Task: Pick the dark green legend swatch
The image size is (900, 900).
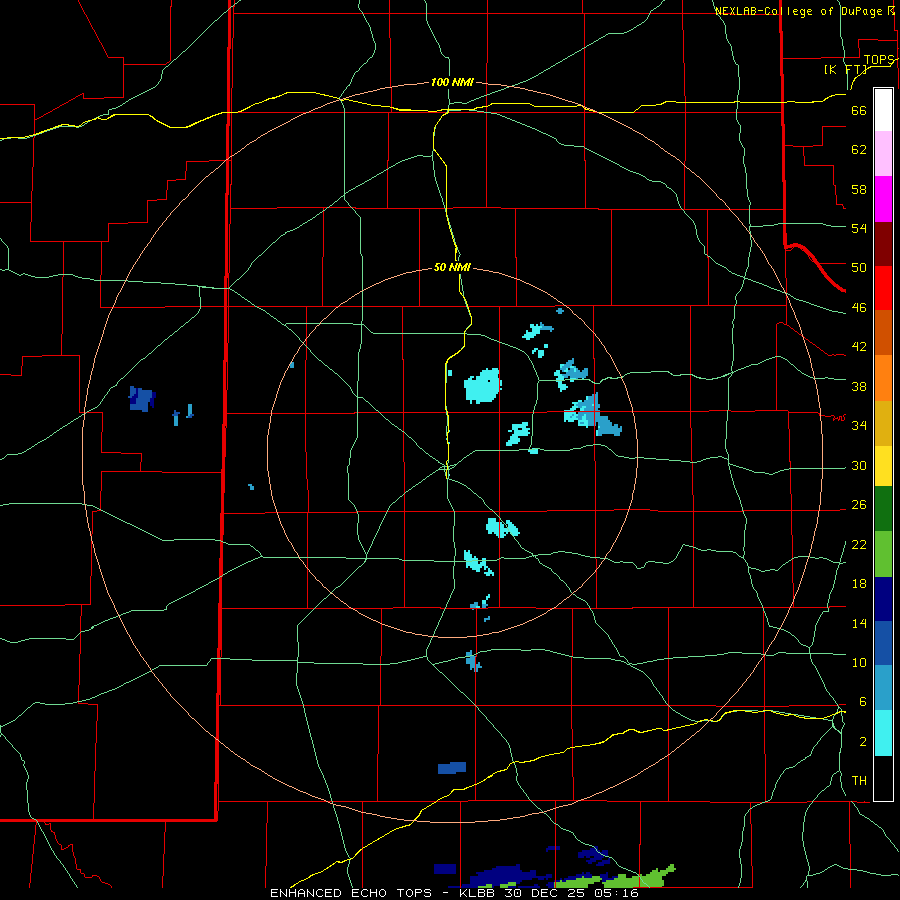Action: 883,509
